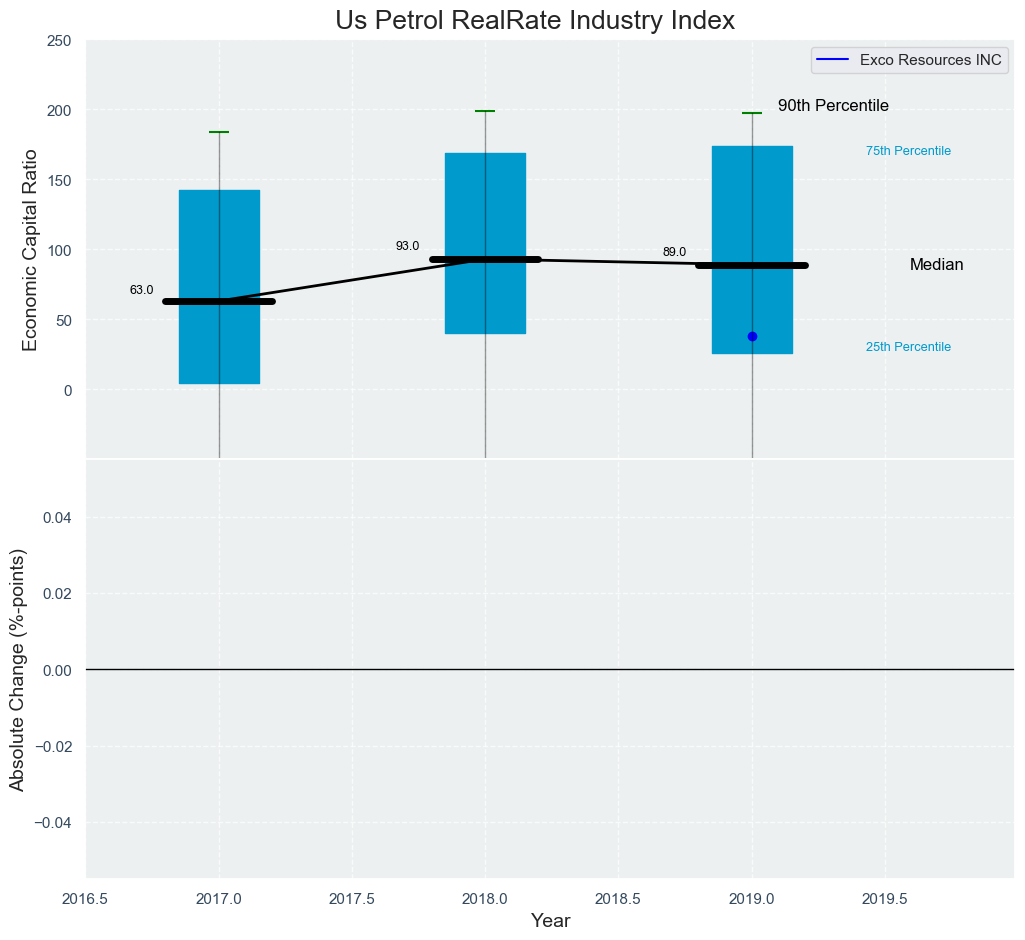Click the green 90th percentile cap for 2019
The image size is (1025, 940).
(x=752, y=113)
